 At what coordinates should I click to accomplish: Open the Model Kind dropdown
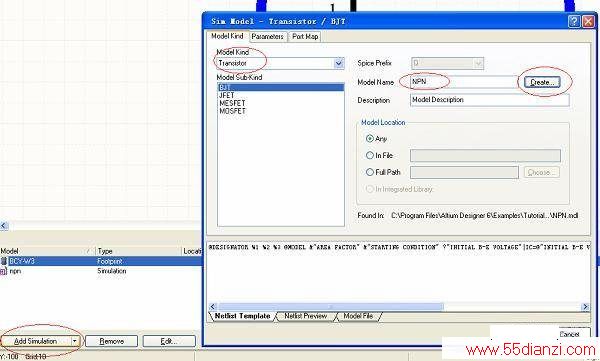tap(339, 63)
